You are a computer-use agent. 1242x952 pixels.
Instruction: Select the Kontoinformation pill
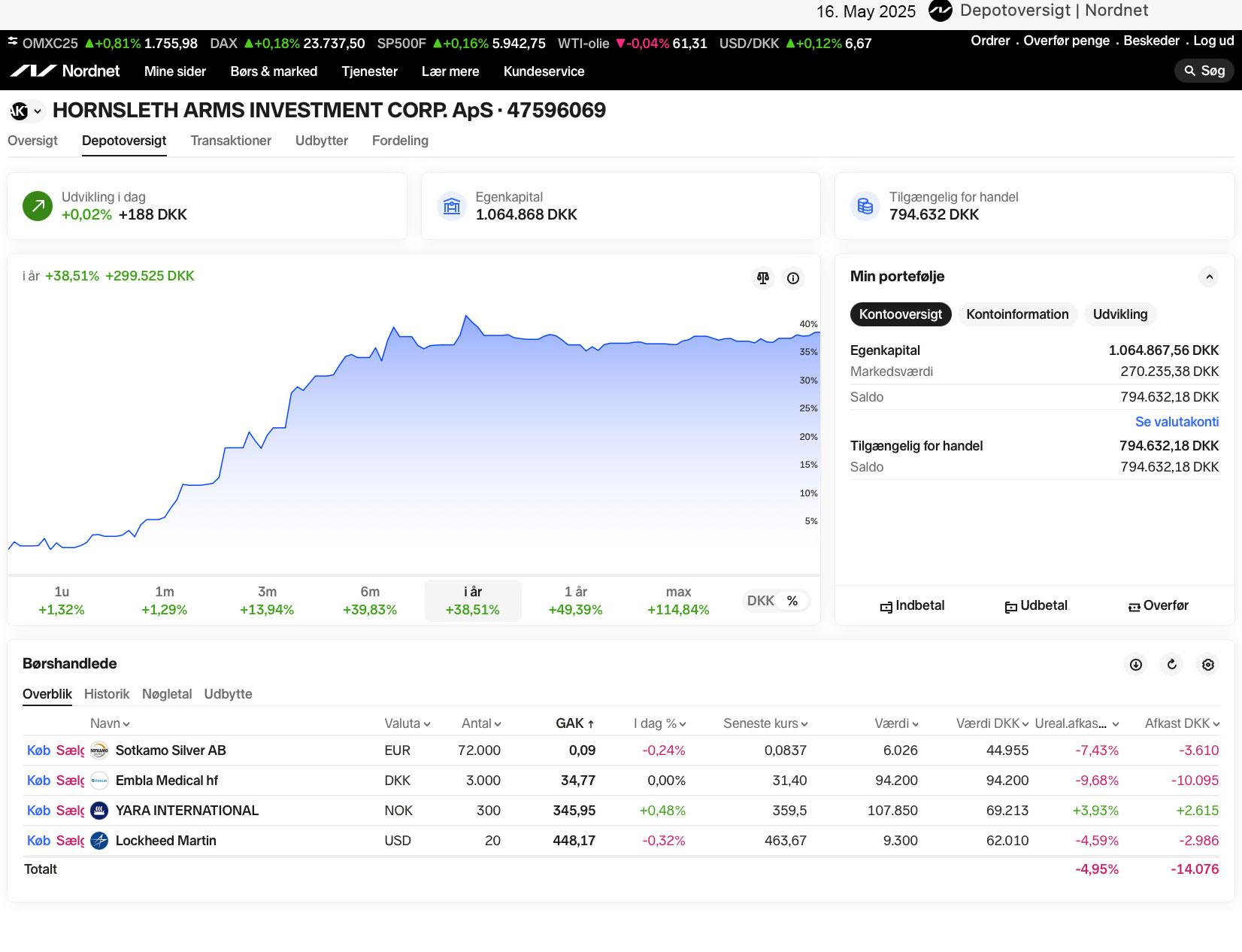(1017, 314)
